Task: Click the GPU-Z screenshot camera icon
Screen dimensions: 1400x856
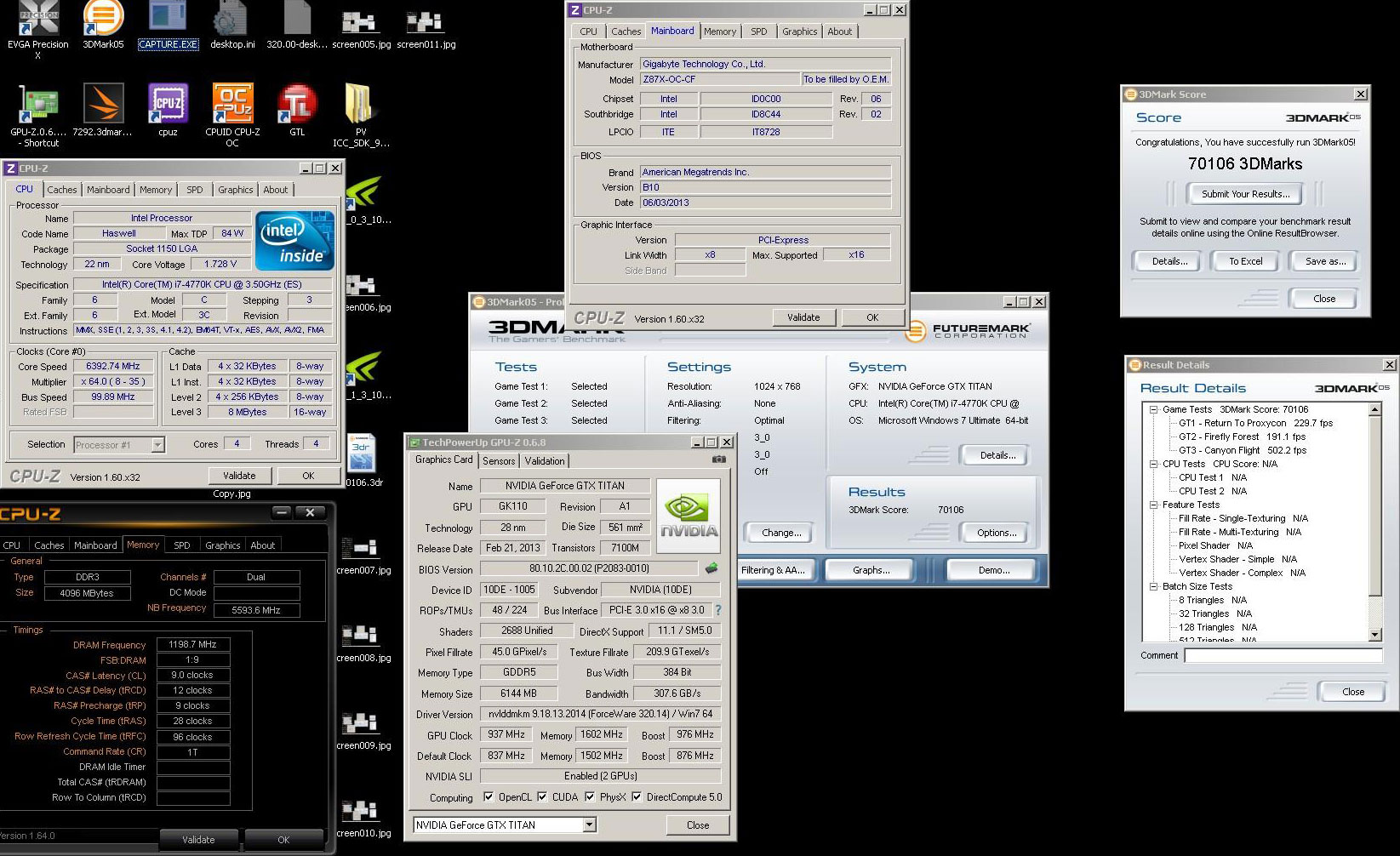Action: (x=719, y=459)
